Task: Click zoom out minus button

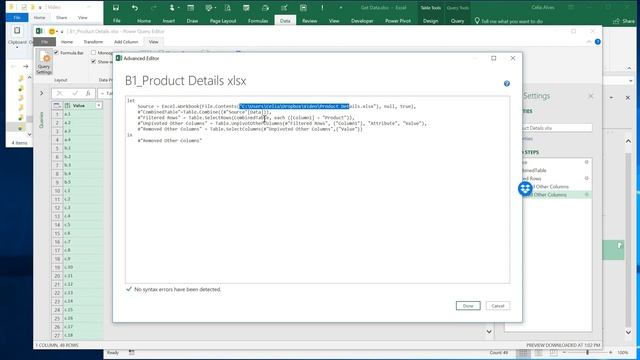Action: coord(564,353)
